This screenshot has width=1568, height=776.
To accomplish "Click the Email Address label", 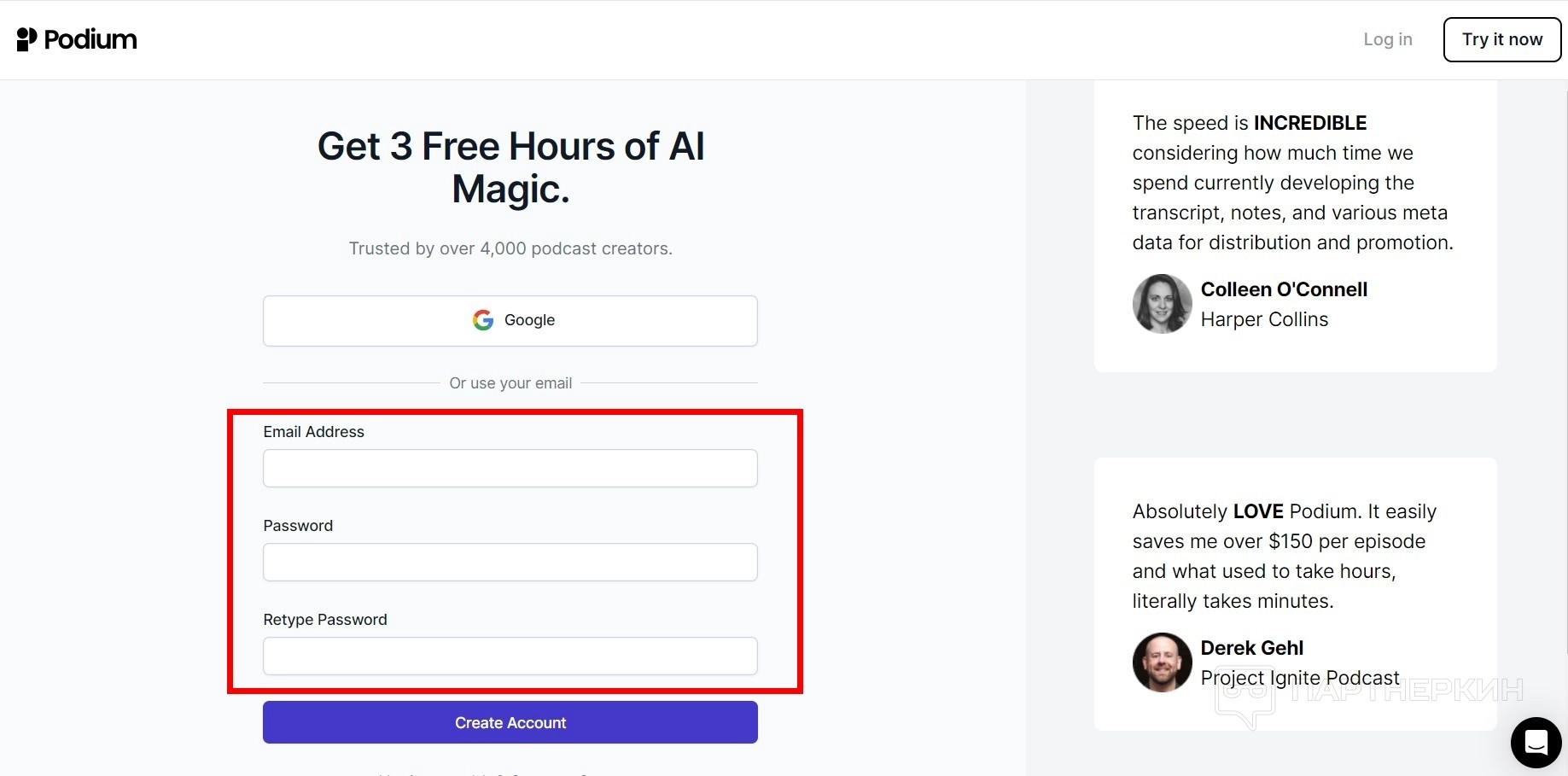I will [313, 432].
